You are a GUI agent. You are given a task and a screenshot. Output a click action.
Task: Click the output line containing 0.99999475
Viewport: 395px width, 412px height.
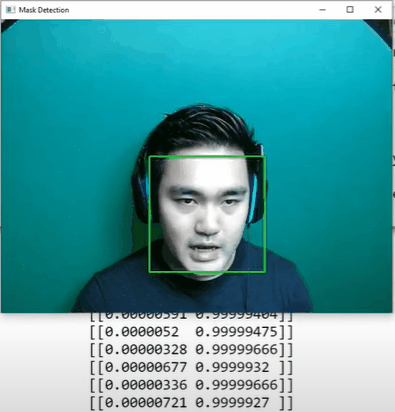click(x=191, y=332)
